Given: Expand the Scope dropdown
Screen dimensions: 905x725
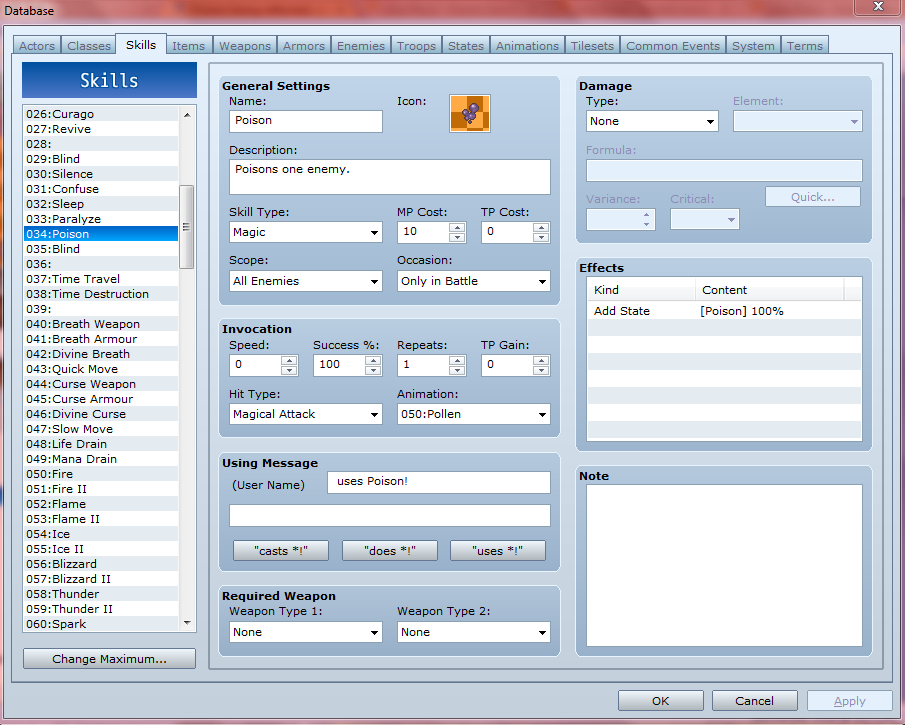Looking at the screenshot, I should coord(305,282).
